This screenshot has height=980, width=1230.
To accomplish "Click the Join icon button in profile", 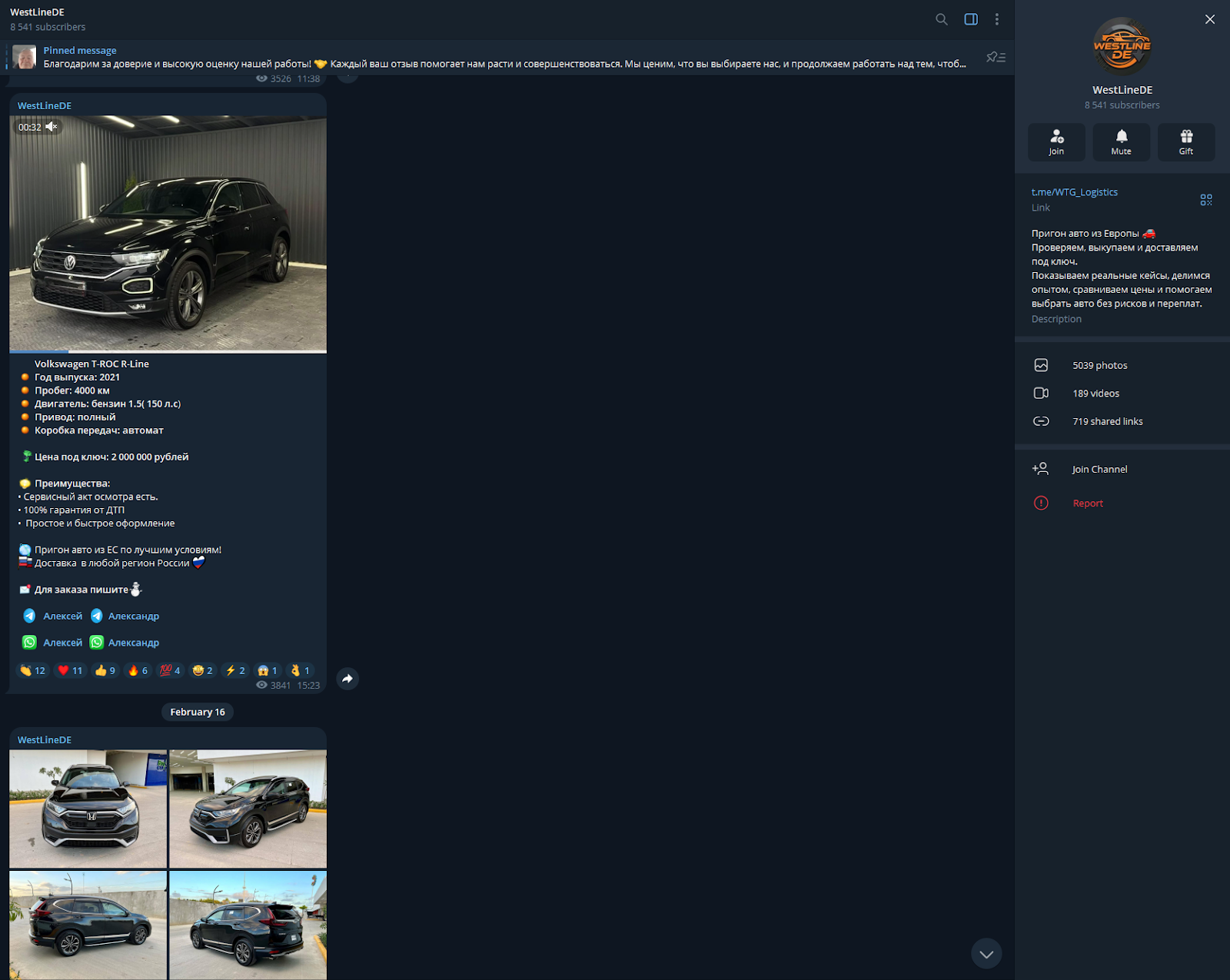I will pos(1056,142).
